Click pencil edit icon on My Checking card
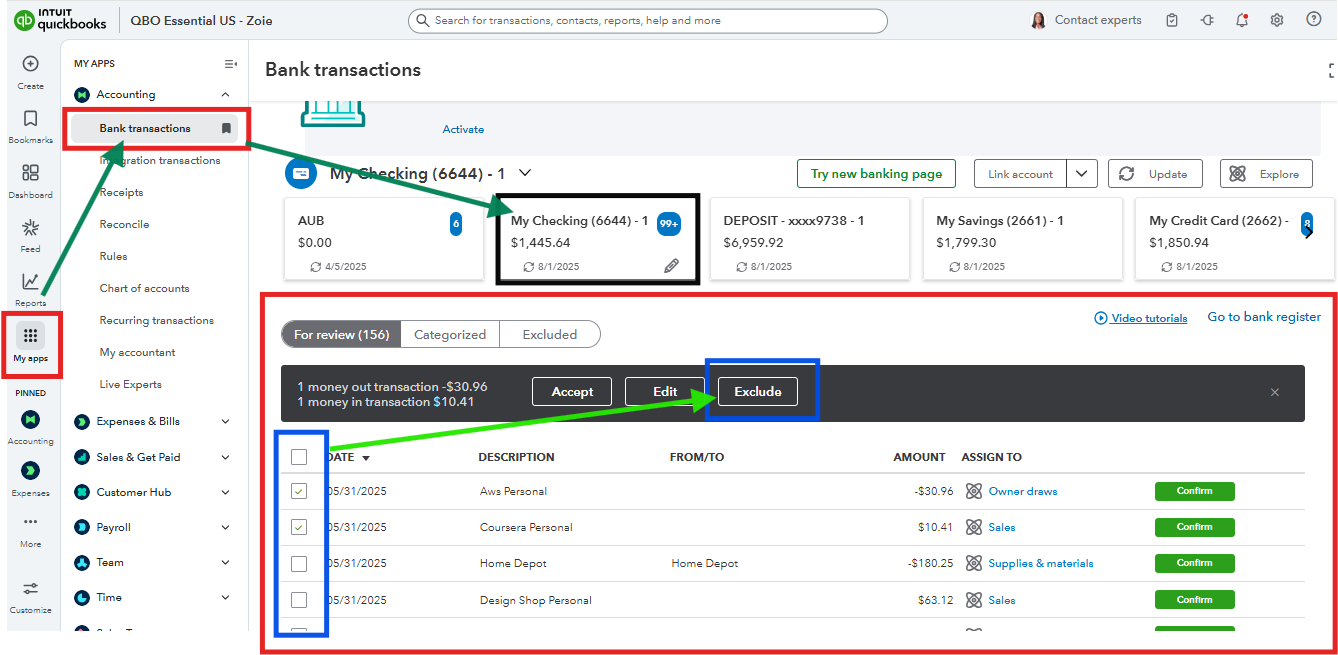This screenshot has width=1338, height=655. (x=671, y=266)
